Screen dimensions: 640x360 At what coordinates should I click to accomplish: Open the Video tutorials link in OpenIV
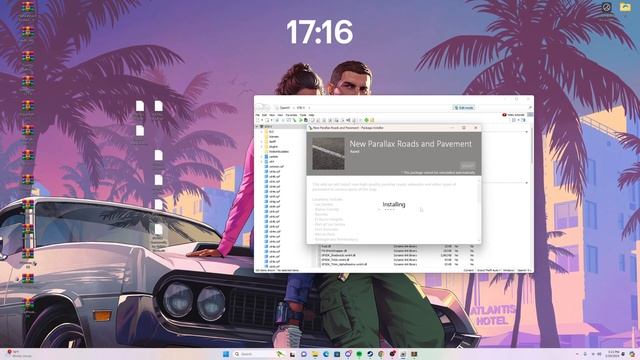coord(513,115)
